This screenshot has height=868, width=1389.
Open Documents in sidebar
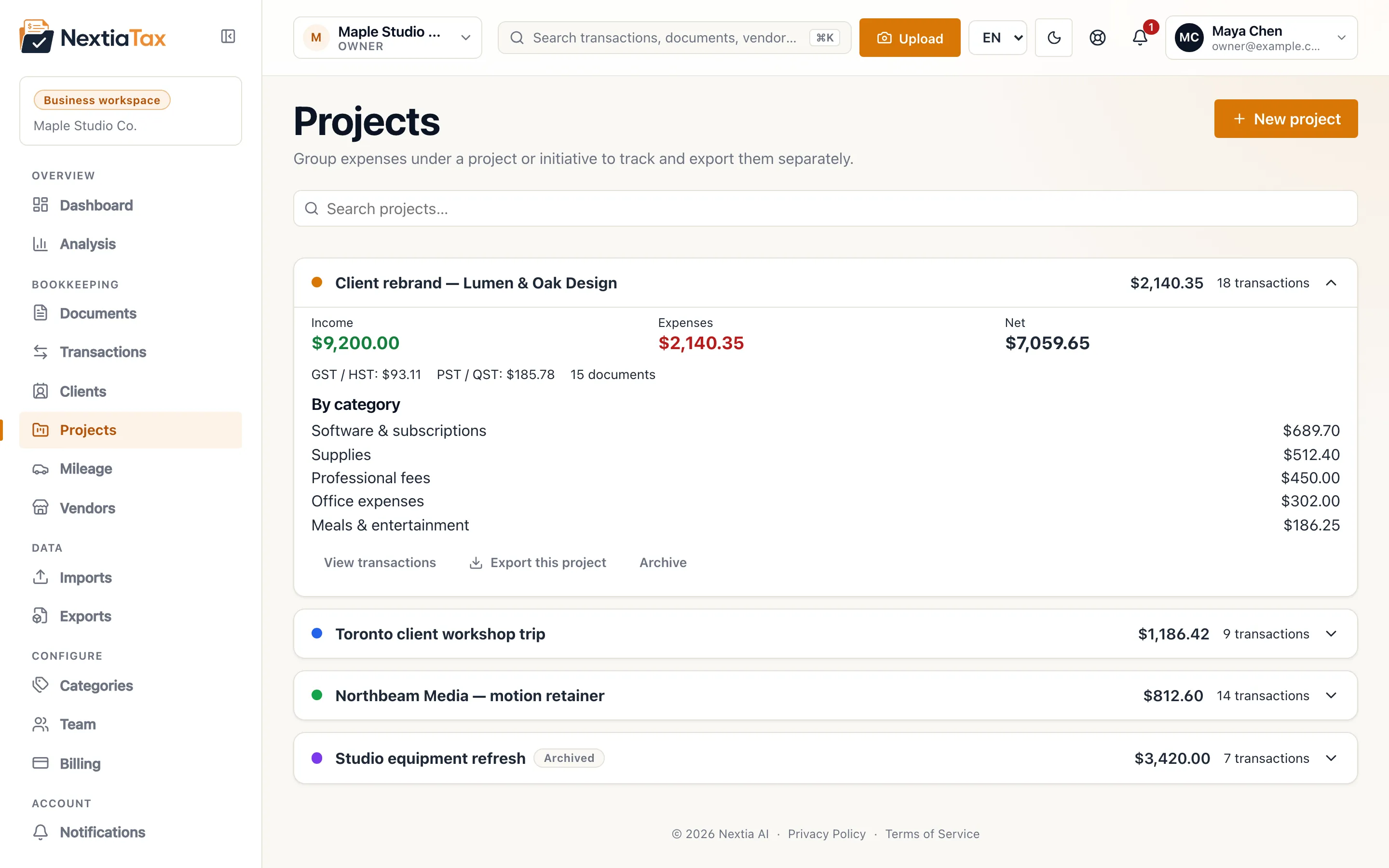click(x=130, y=313)
